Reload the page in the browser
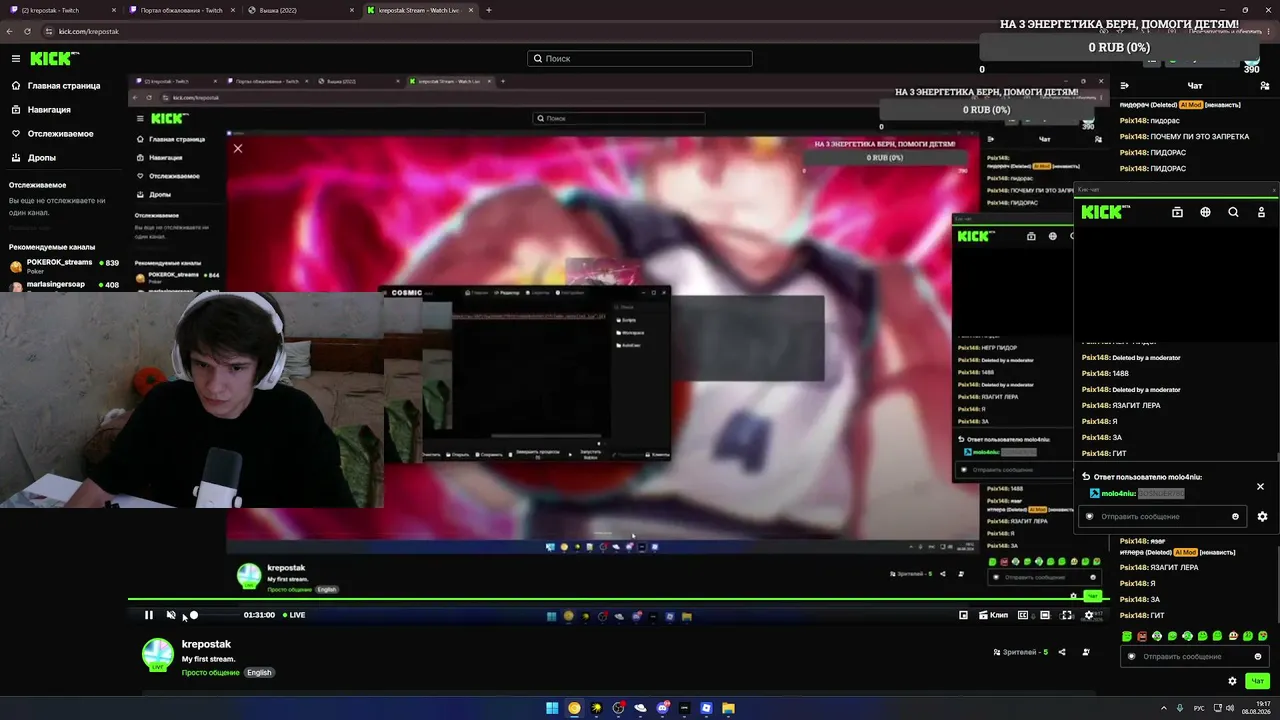 point(27,32)
